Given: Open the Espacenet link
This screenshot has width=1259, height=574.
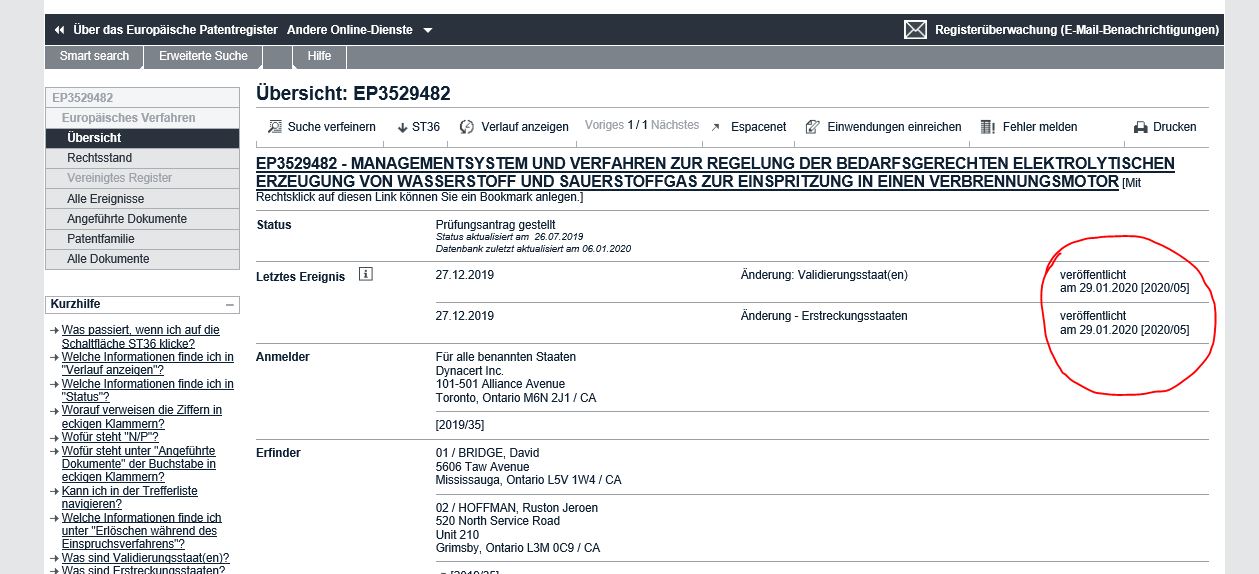Looking at the screenshot, I should [x=758, y=127].
